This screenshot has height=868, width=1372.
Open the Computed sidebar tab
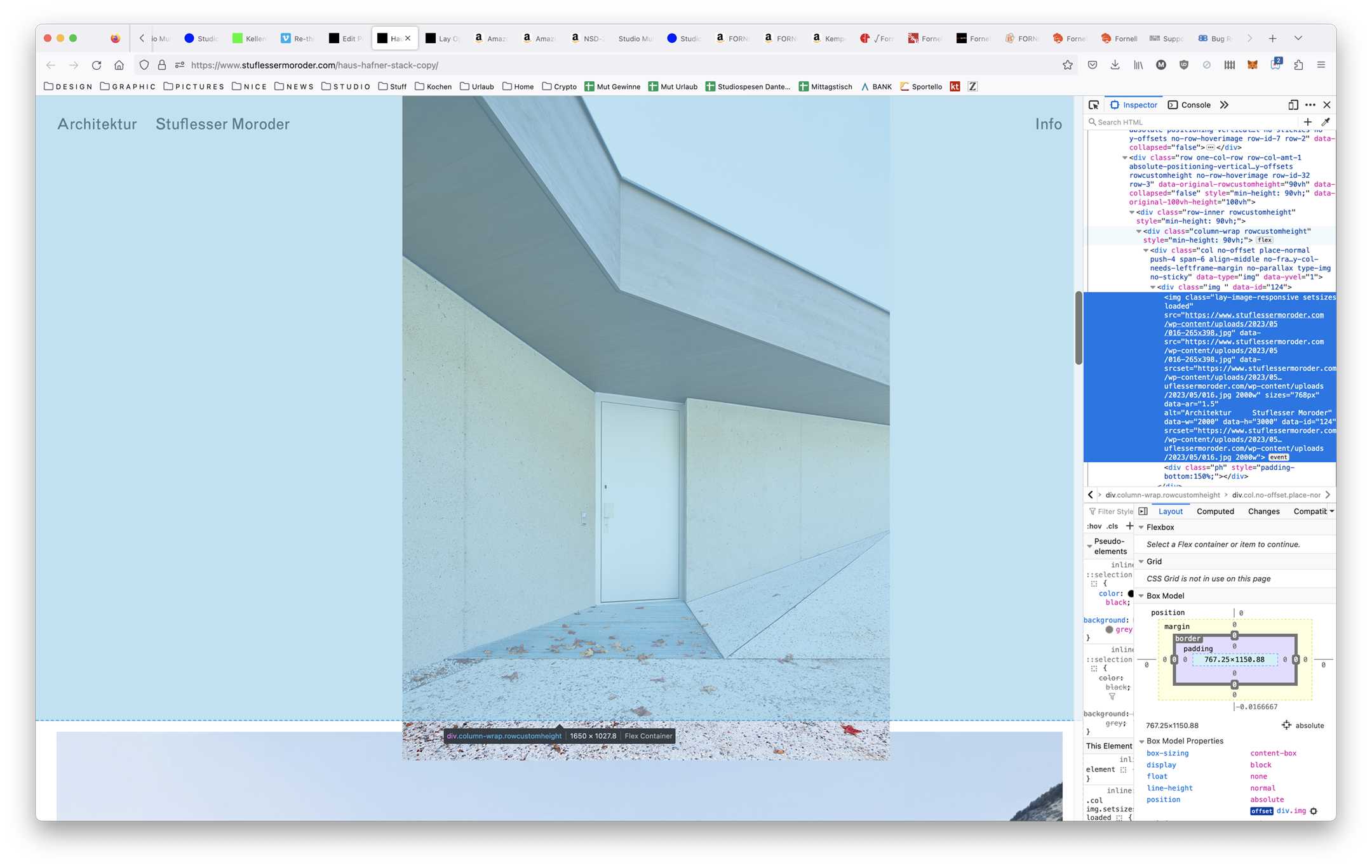(x=1214, y=511)
